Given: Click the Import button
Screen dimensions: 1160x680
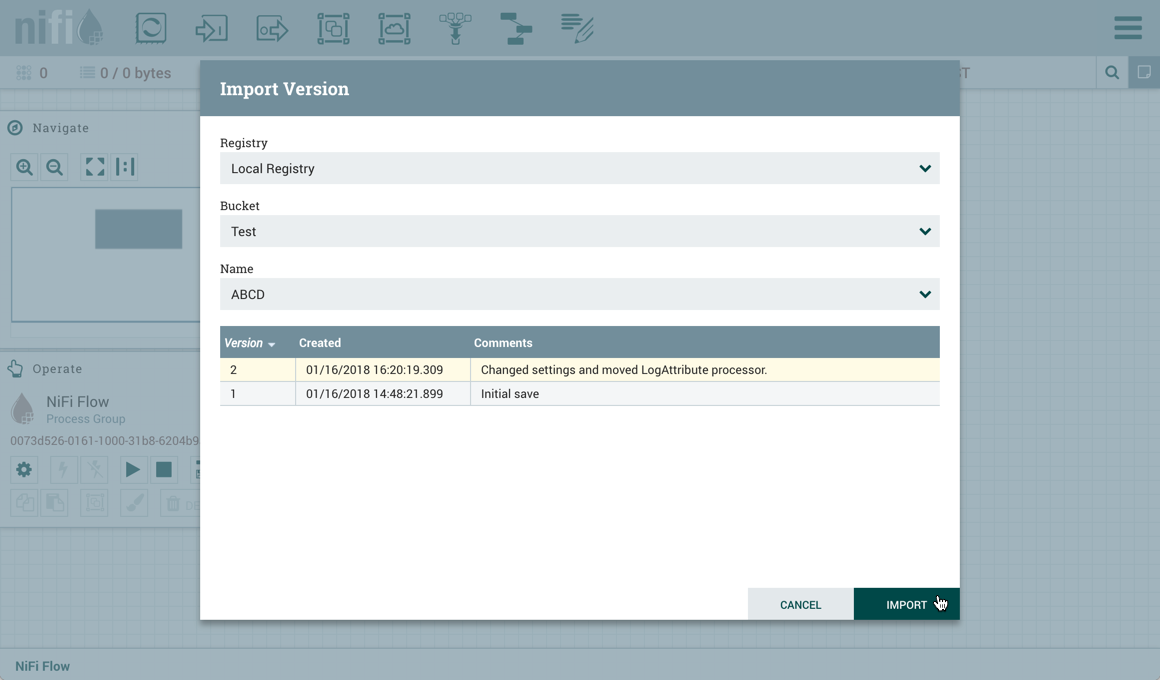Looking at the screenshot, I should pyautogui.click(x=906, y=604).
